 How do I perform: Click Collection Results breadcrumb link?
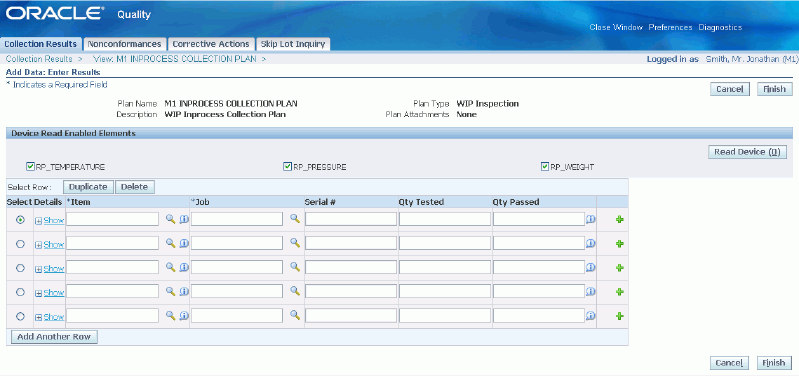(39, 59)
